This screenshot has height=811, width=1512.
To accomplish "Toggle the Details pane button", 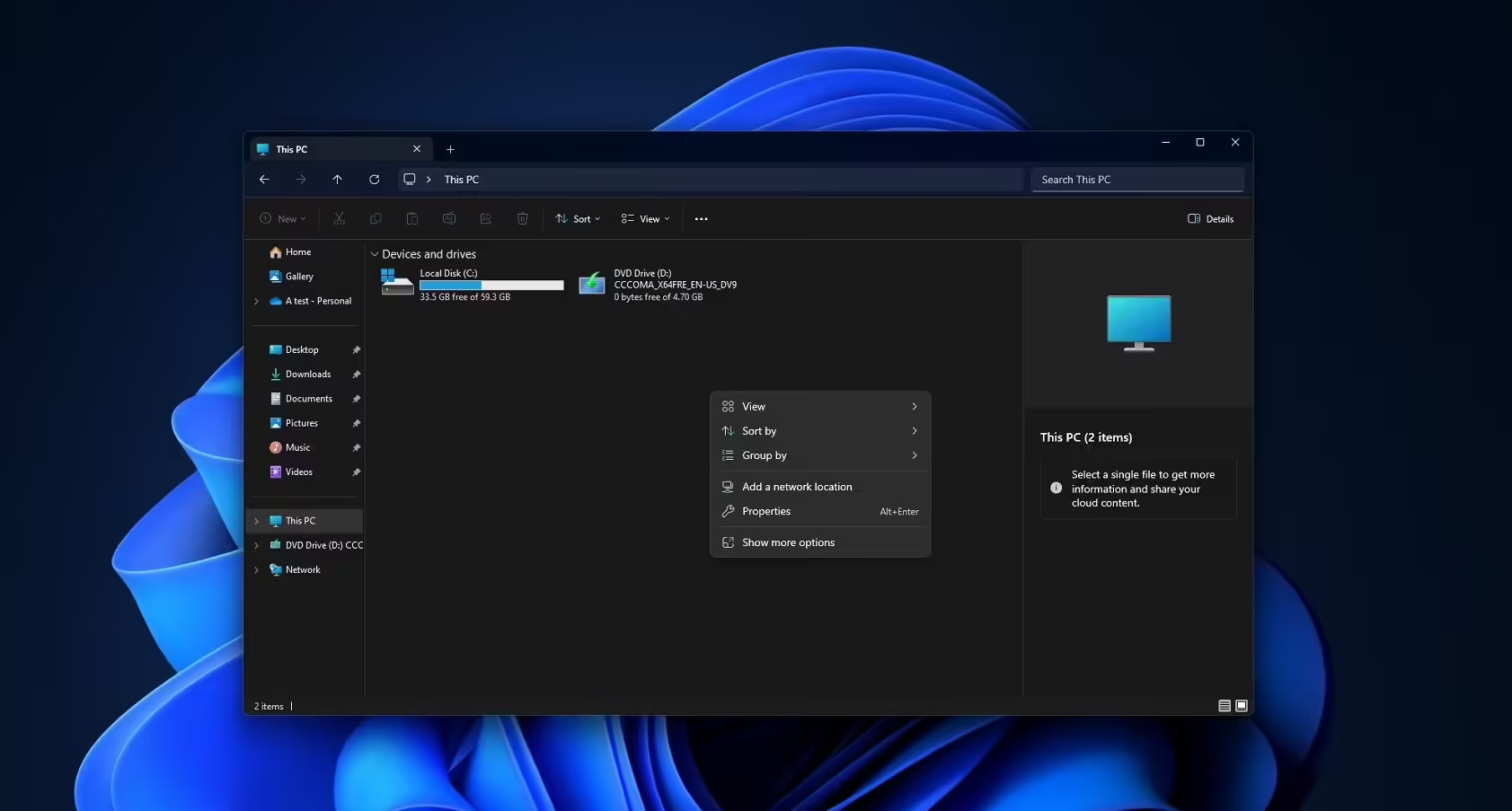I will [1210, 219].
